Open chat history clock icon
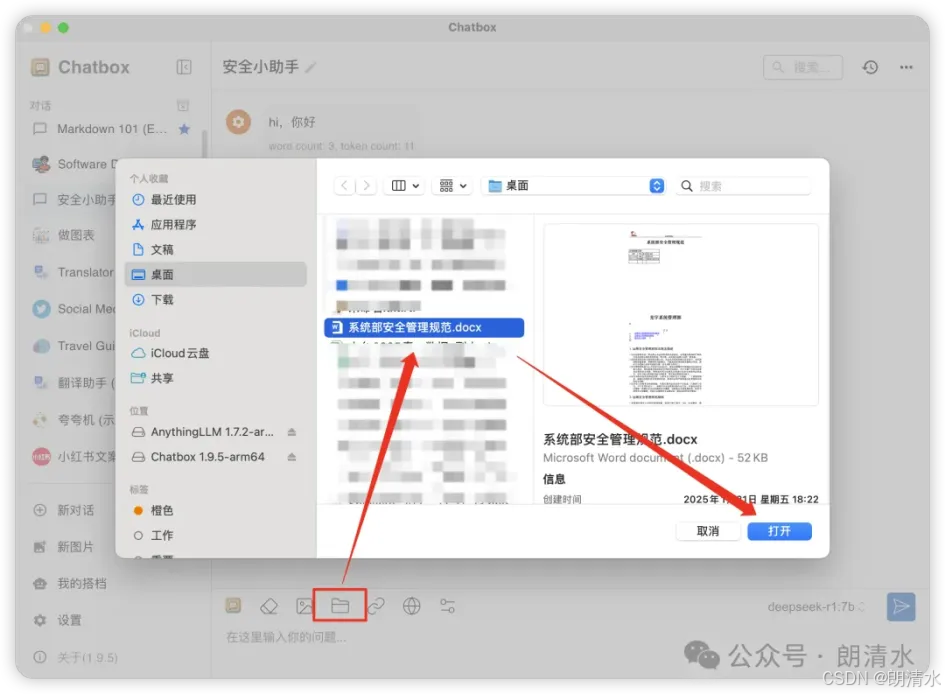The height and width of the screenshot is (694, 945). click(870, 67)
